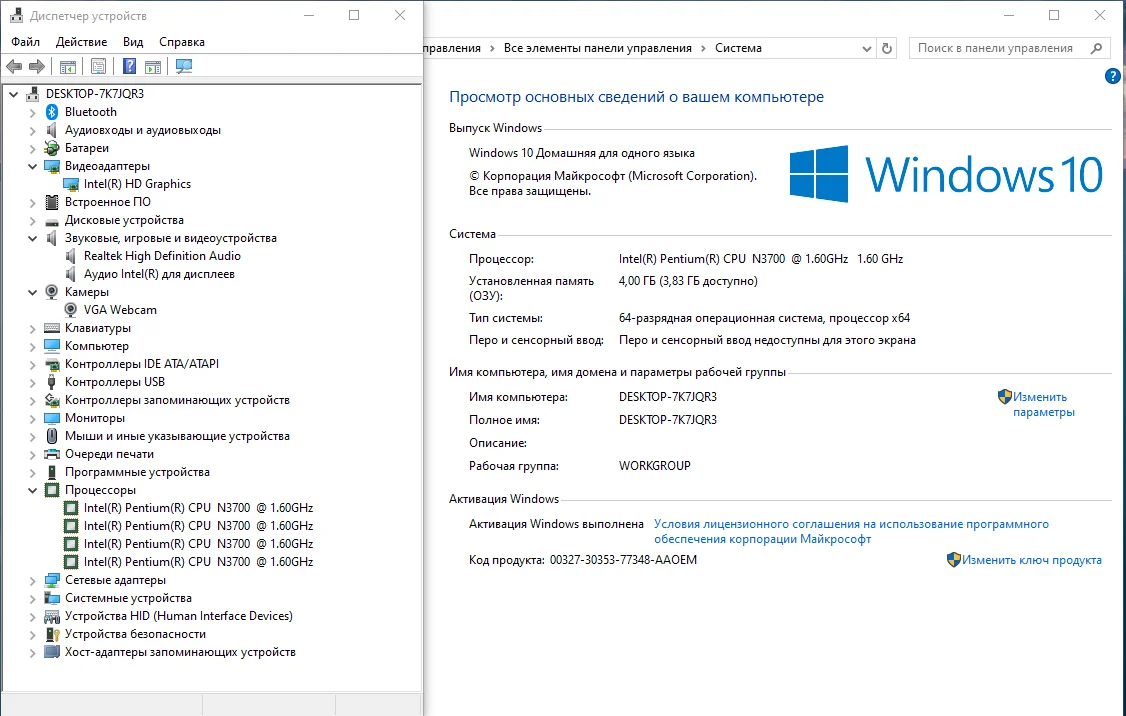Select Realtek High Definition Audio device
This screenshot has height=716, width=1126.
click(162, 256)
